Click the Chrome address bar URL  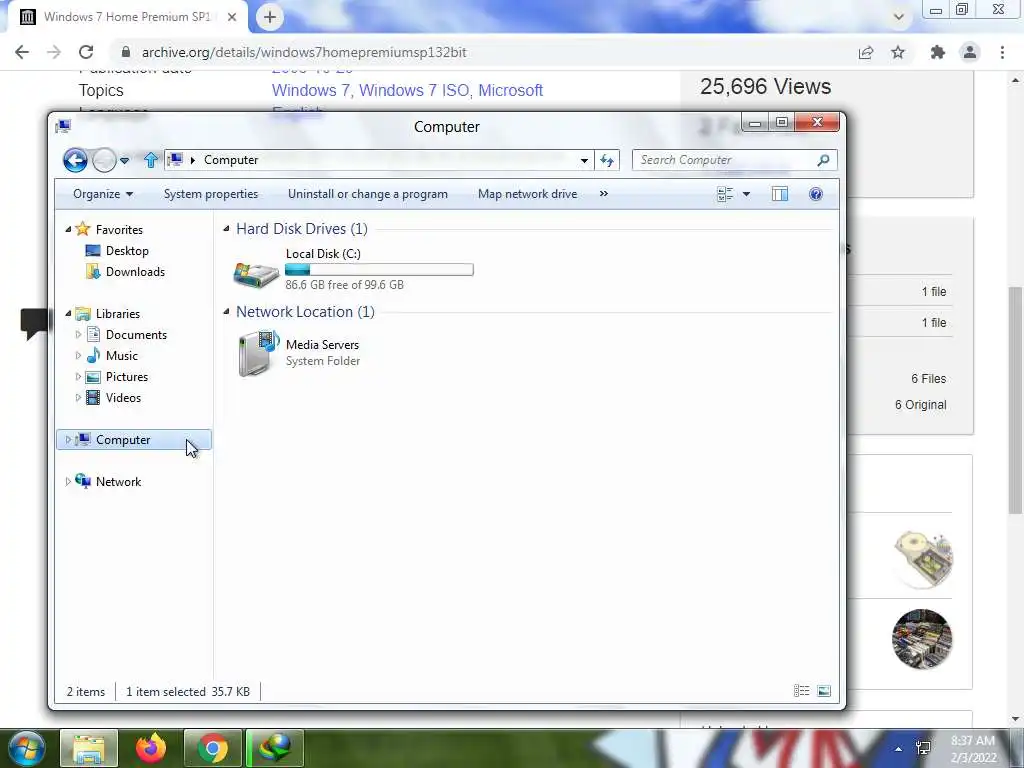click(304, 52)
